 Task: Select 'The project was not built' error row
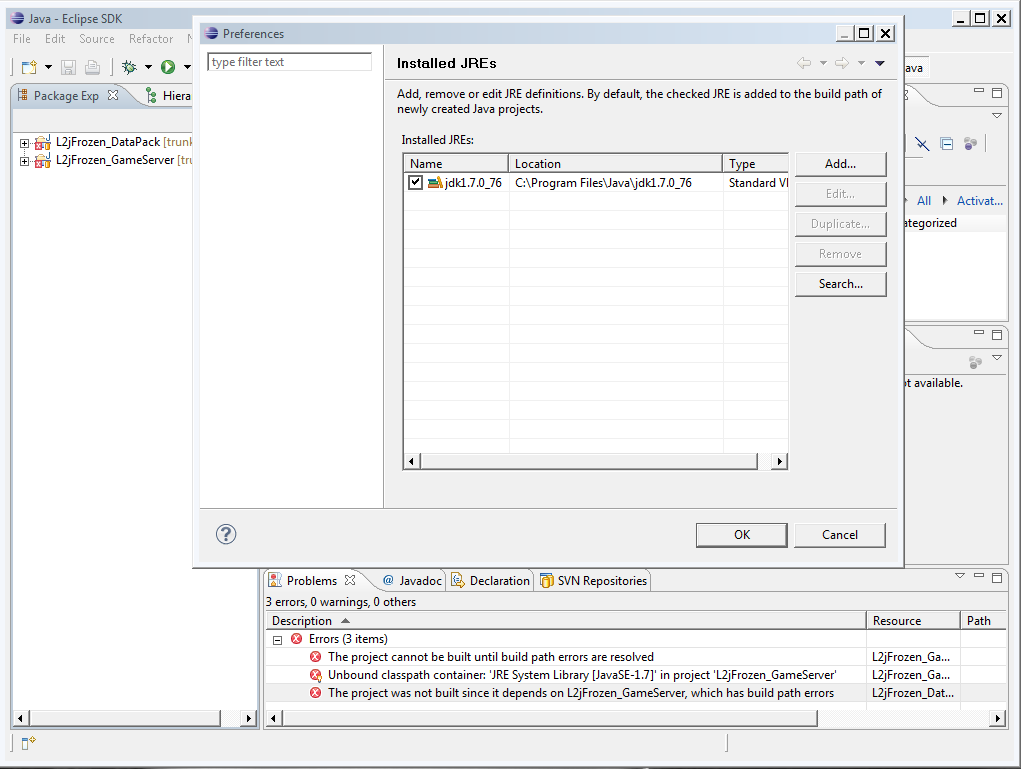pyautogui.click(x=635, y=693)
